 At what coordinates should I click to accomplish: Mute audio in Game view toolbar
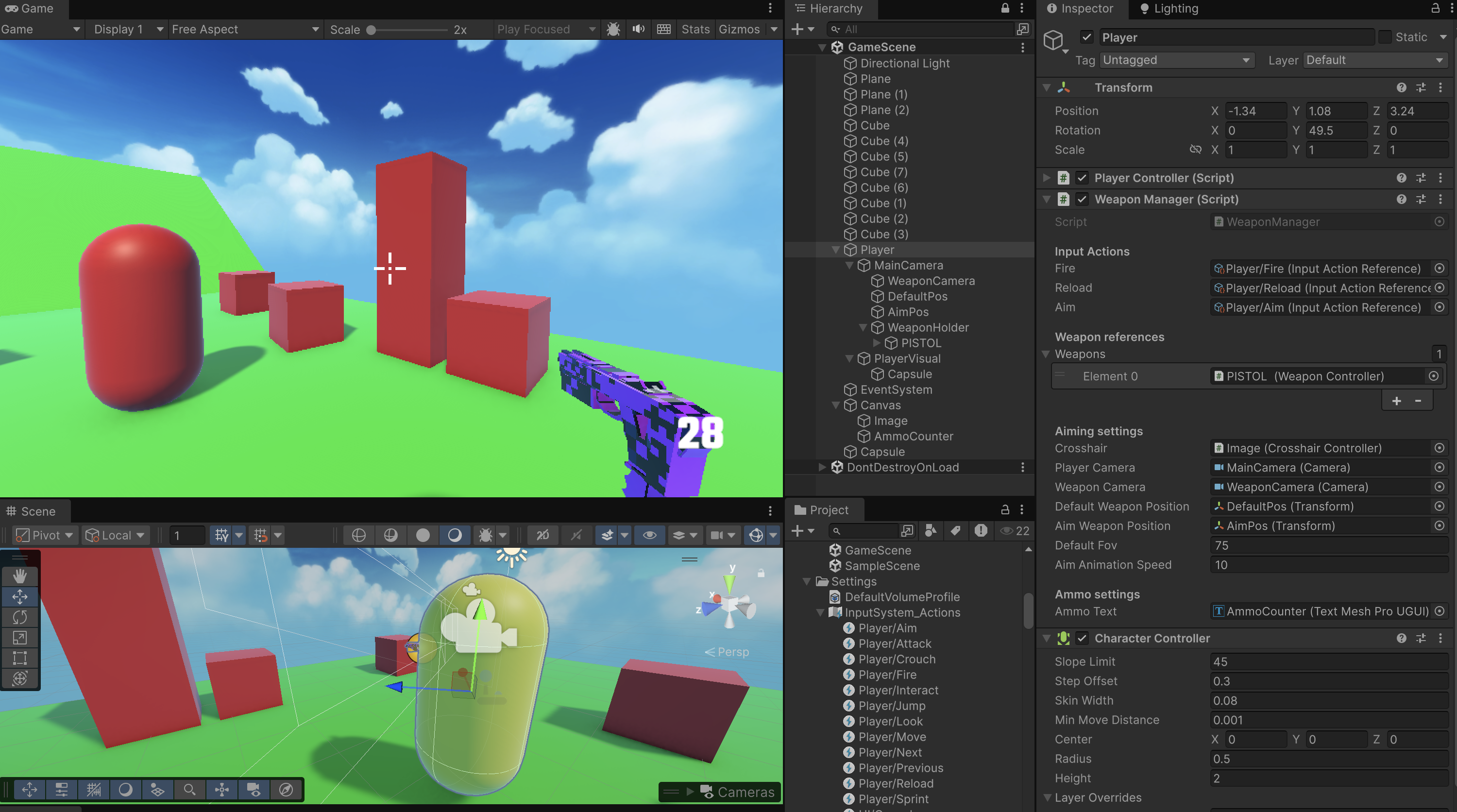639,30
